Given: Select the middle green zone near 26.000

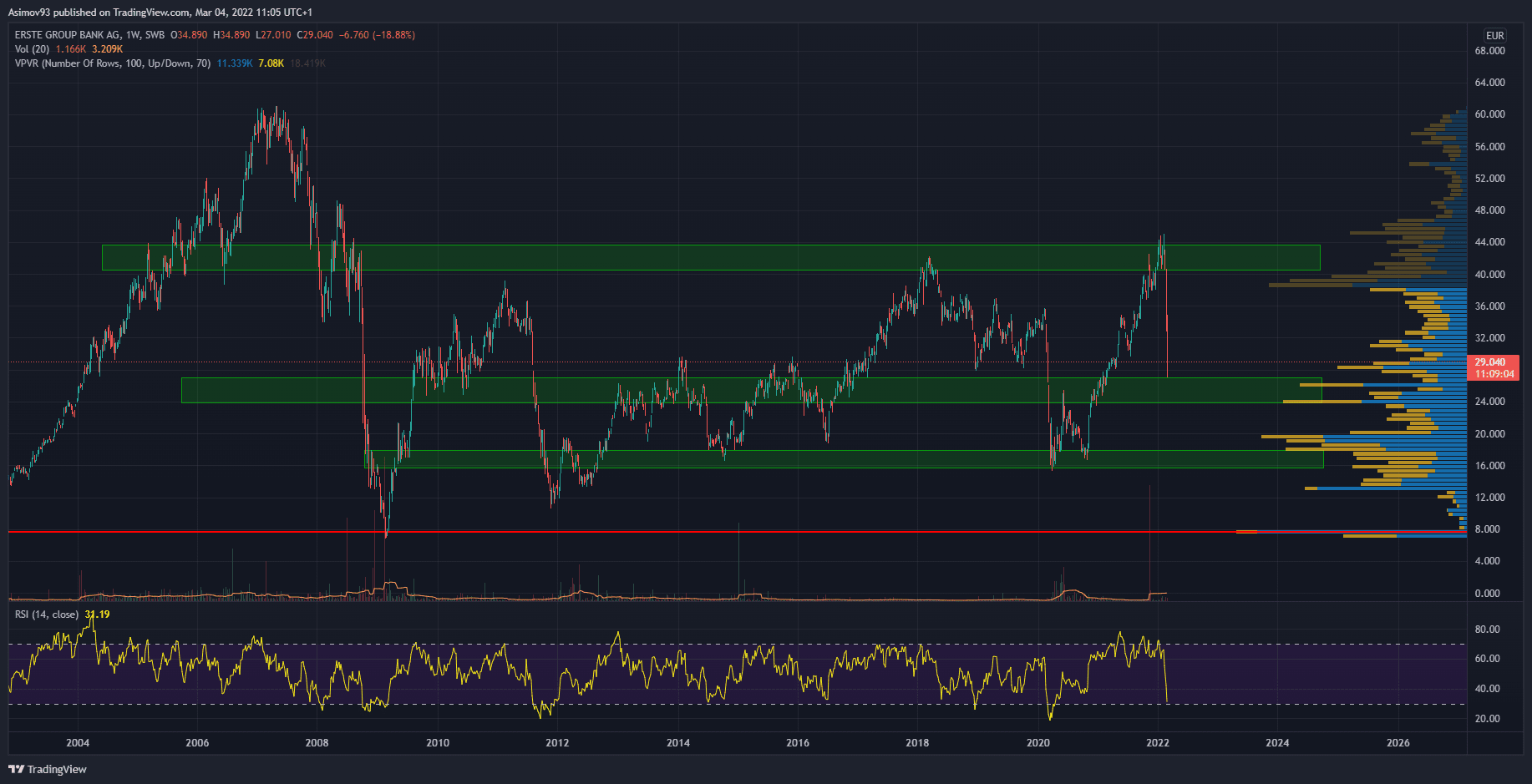Looking at the screenshot, I should pos(752,390).
